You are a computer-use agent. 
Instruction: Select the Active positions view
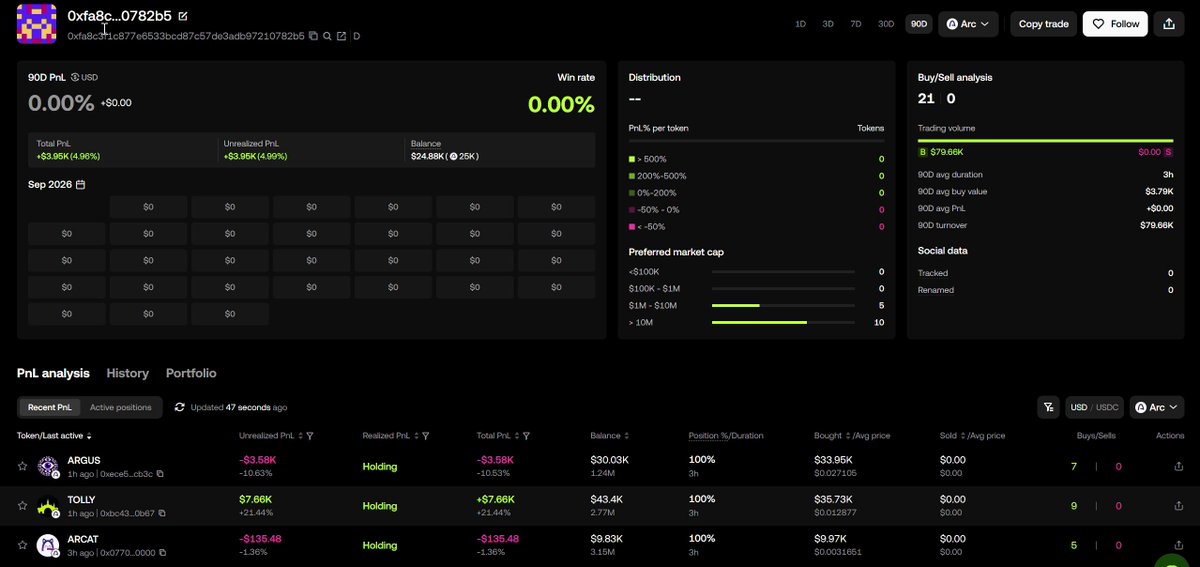click(x=121, y=407)
